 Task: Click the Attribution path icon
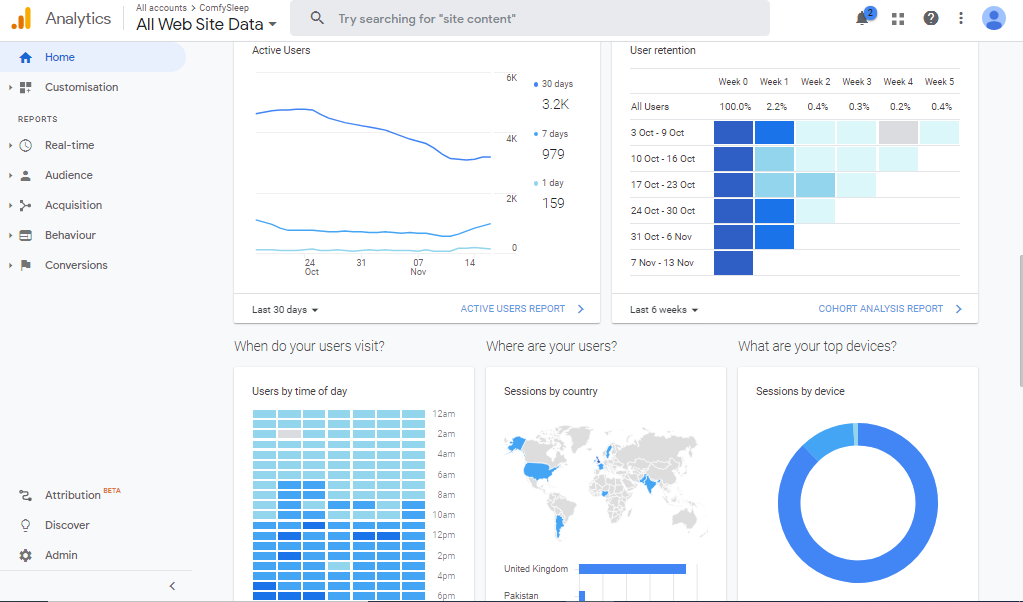[x=25, y=496]
